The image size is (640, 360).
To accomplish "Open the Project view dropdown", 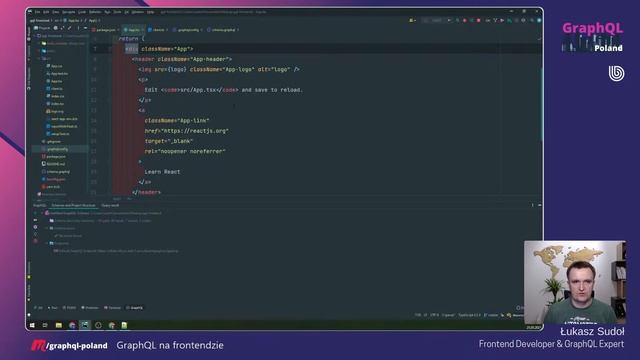I will point(42,28).
